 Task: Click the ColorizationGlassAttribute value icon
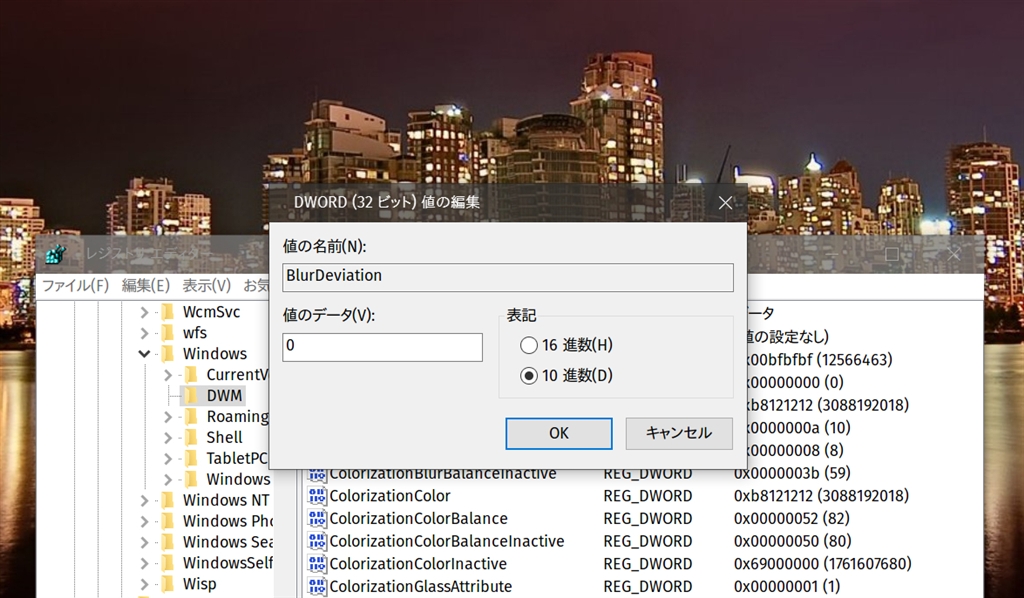[317, 586]
